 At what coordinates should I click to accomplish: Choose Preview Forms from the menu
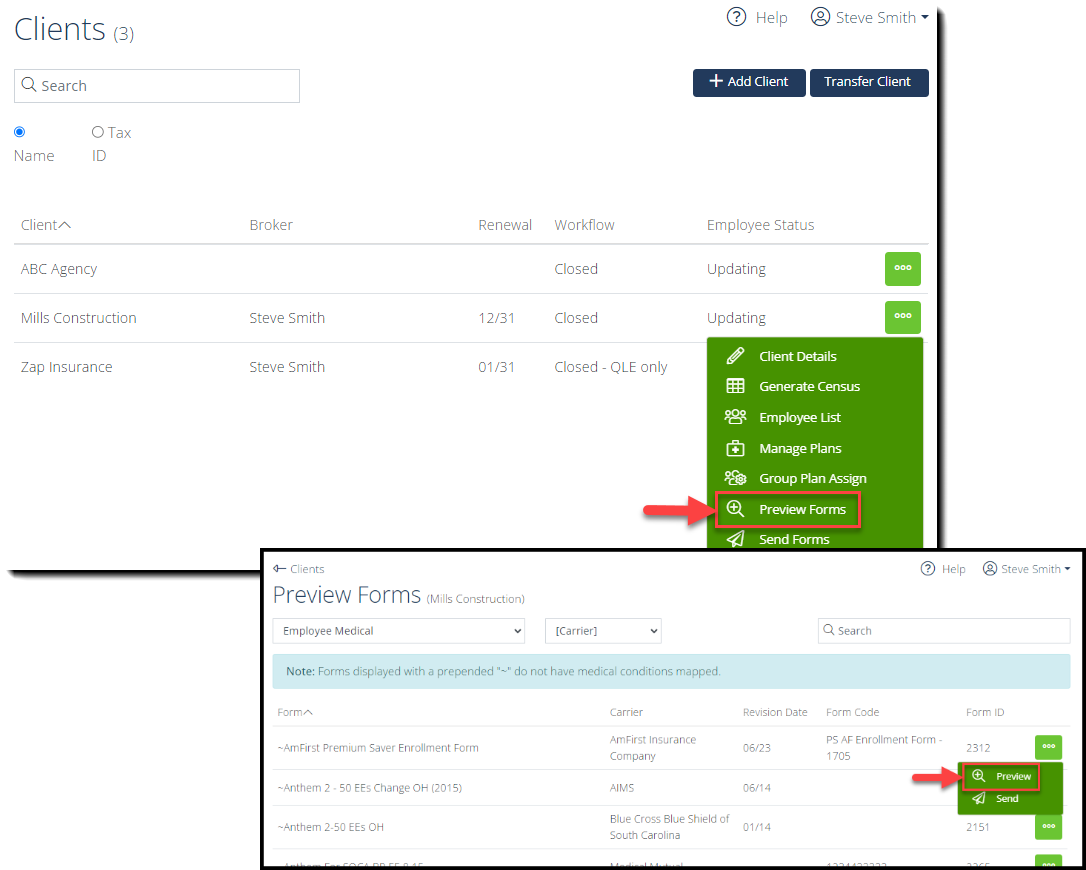788,510
